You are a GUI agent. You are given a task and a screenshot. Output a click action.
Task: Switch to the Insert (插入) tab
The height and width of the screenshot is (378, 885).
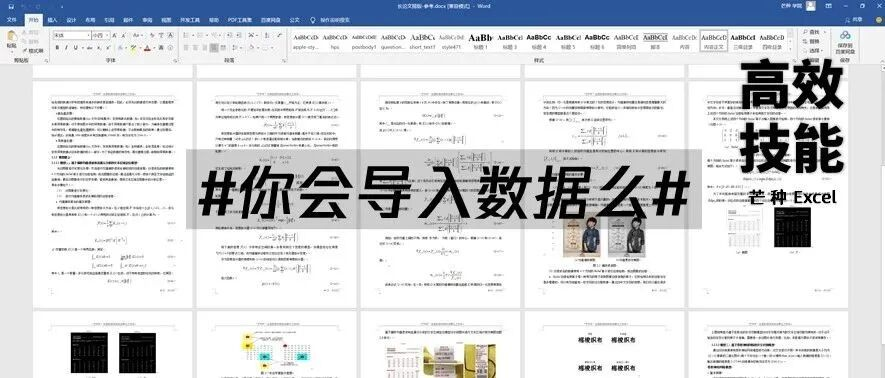point(52,19)
